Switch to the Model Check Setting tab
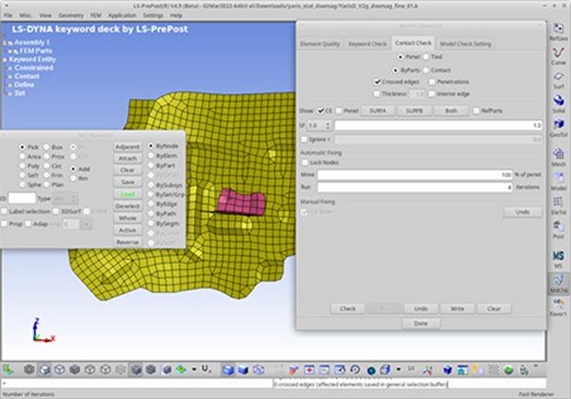Screen dimensions: 571x399 coord(465,44)
